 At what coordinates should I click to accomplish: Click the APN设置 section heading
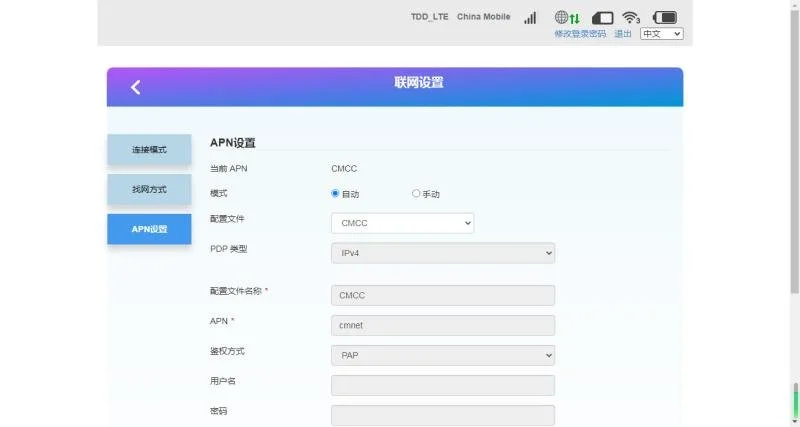click(233, 143)
